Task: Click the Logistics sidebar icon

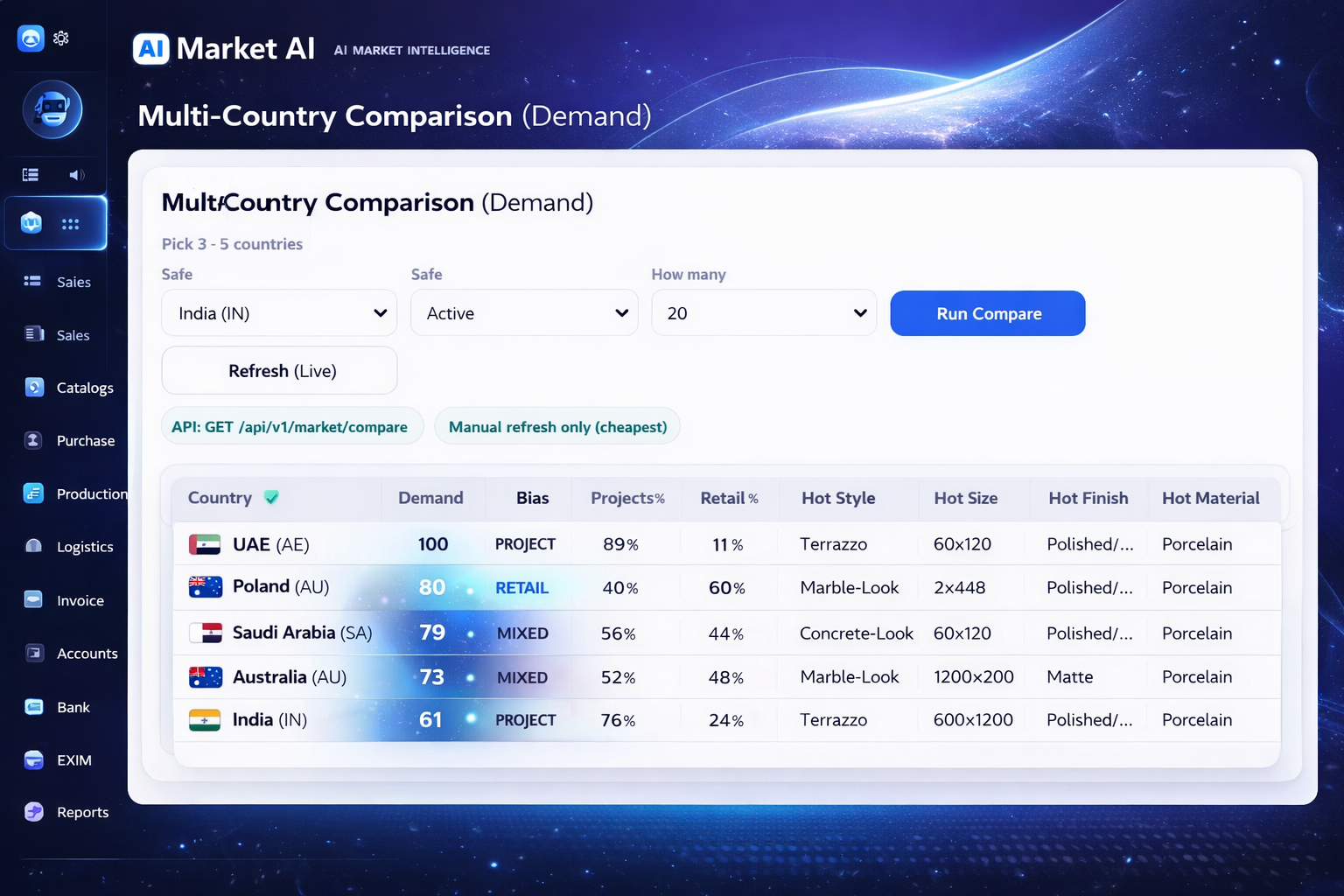Action: [x=34, y=546]
